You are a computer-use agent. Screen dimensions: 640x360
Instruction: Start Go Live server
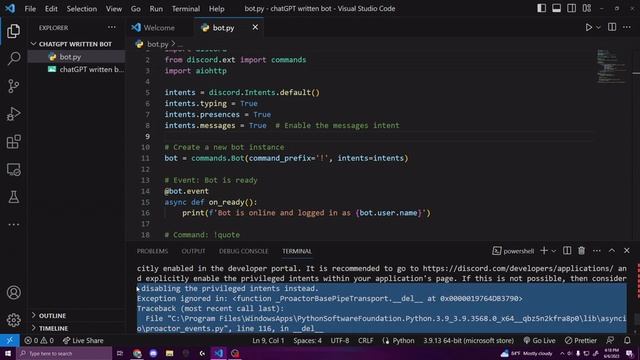tap(539, 340)
